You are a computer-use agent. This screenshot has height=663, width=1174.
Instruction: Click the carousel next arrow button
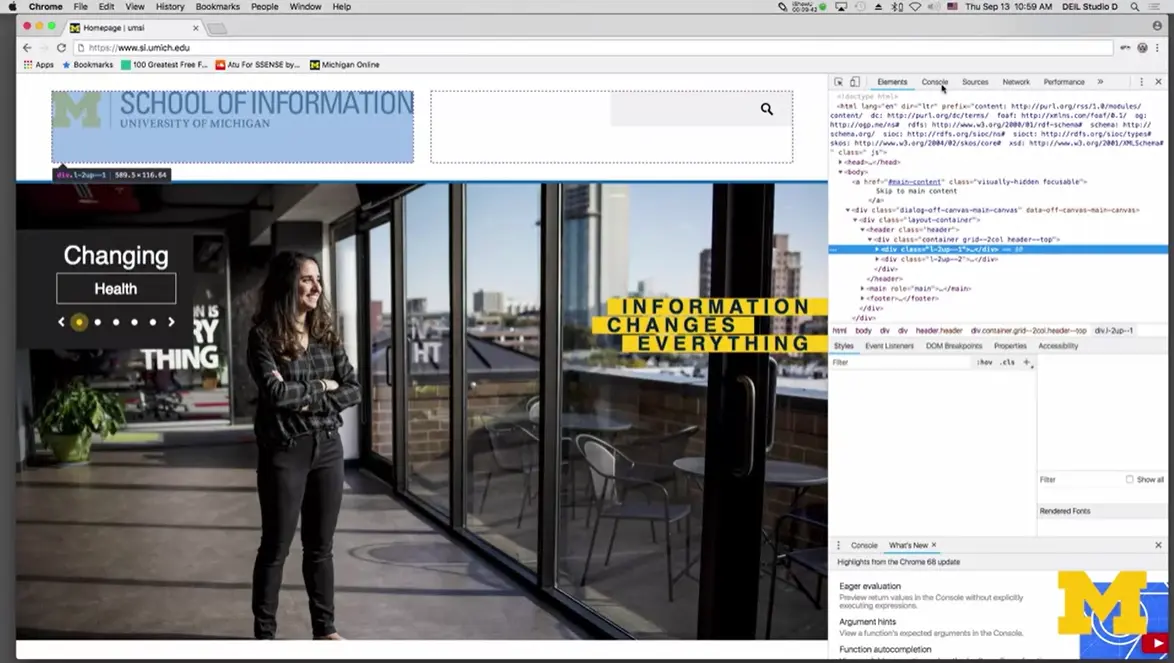click(171, 322)
